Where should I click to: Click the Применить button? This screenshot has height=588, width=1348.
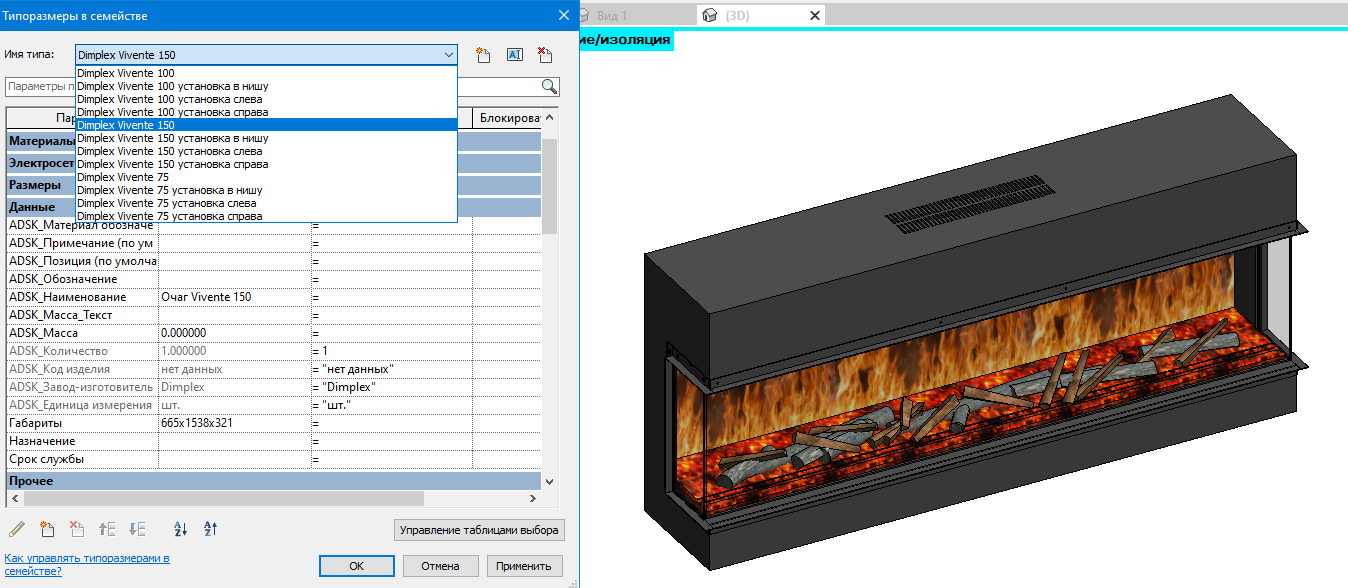pos(525,566)
